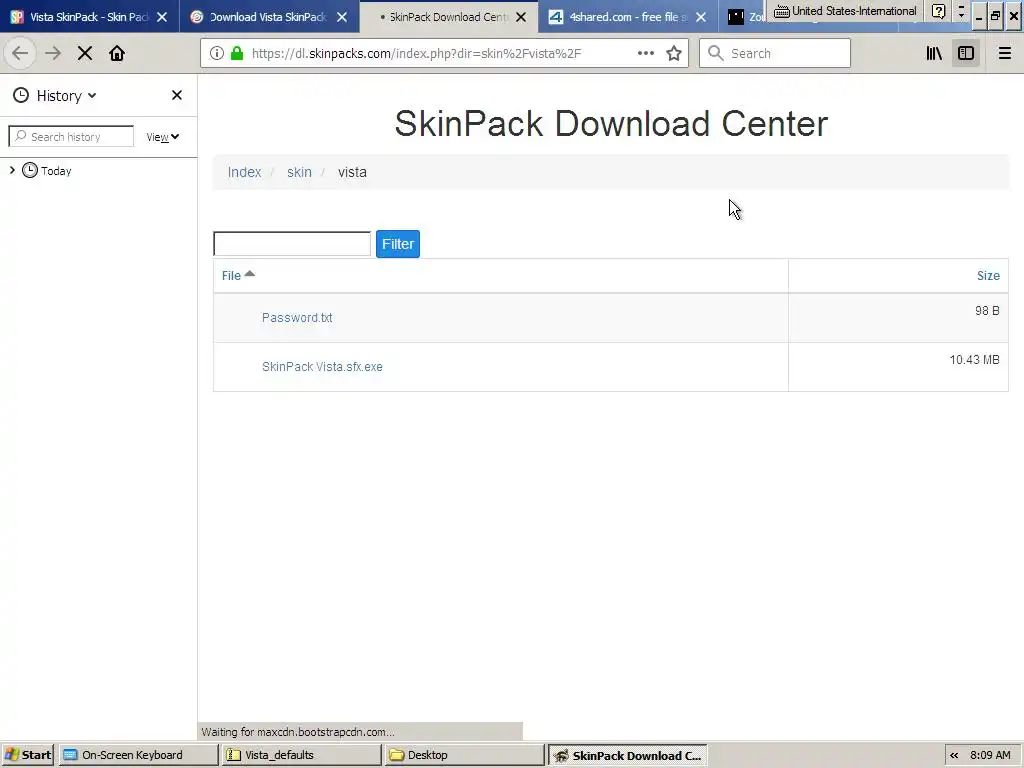Open On-Screen Keyboard from taskbar
Viewport: 1024px width, 768px height.
138,755
